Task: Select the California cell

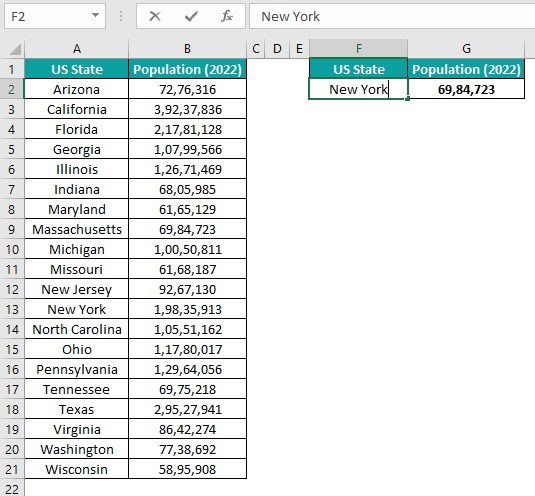Action: tap(77, 110)
